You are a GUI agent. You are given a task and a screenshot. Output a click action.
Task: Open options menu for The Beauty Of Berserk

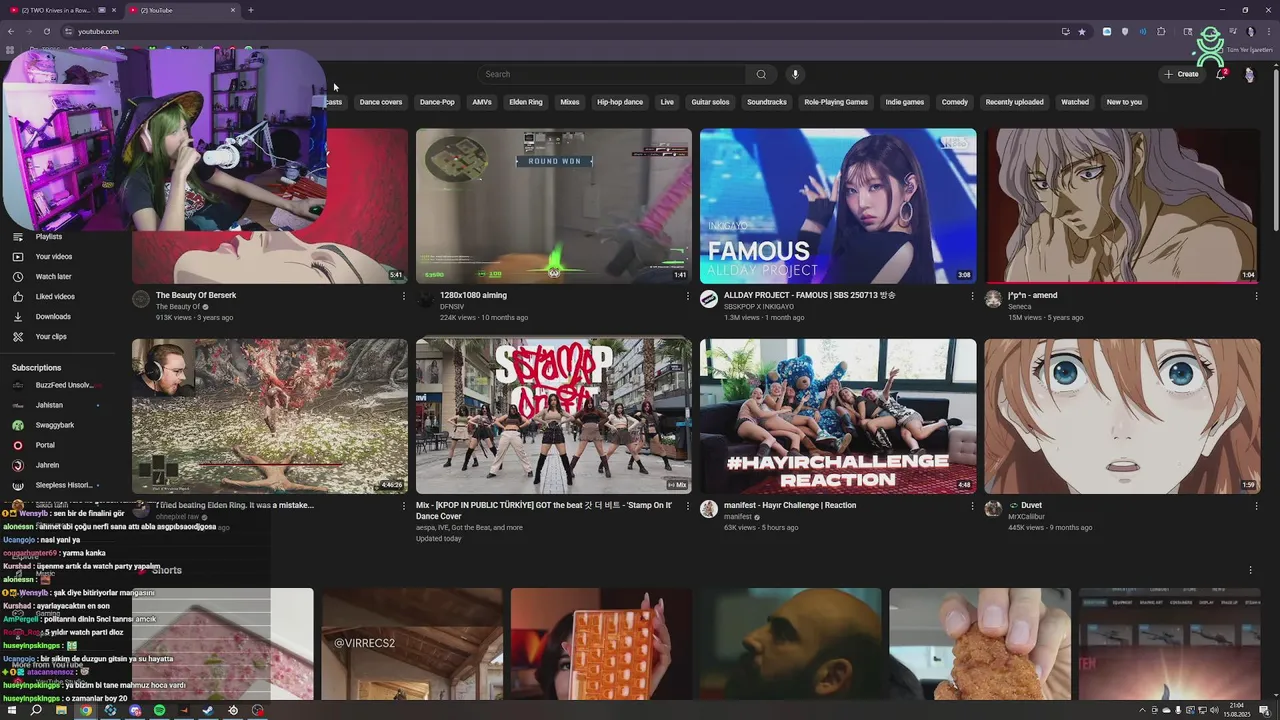pos(404,296)
